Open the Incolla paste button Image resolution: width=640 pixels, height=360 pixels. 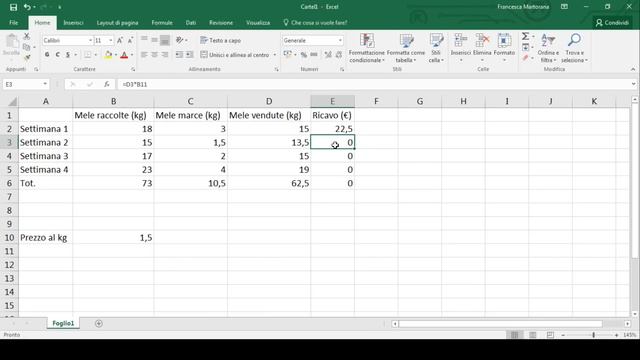[11, 46]
